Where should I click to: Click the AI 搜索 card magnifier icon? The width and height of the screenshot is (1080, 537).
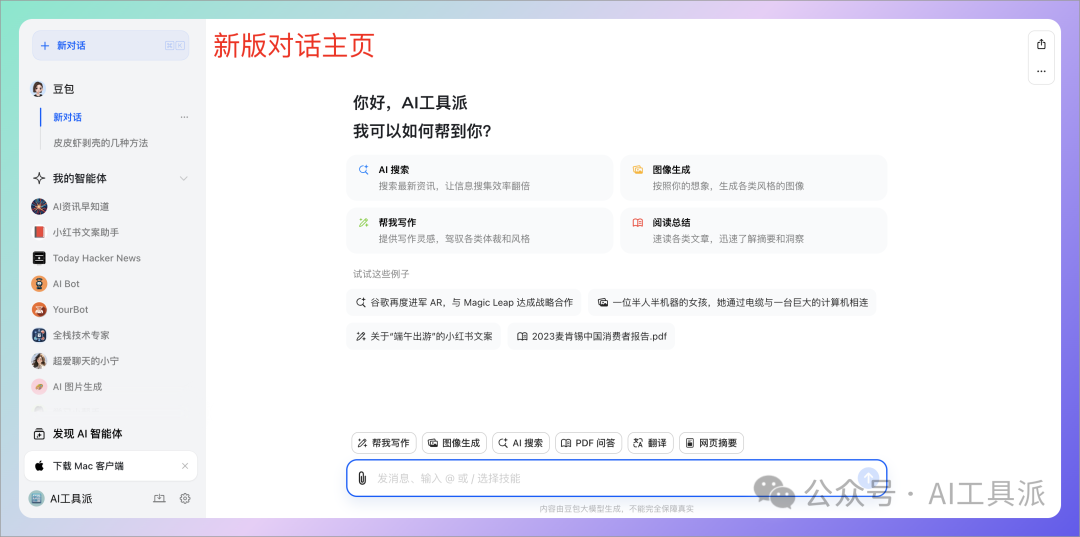363,169
